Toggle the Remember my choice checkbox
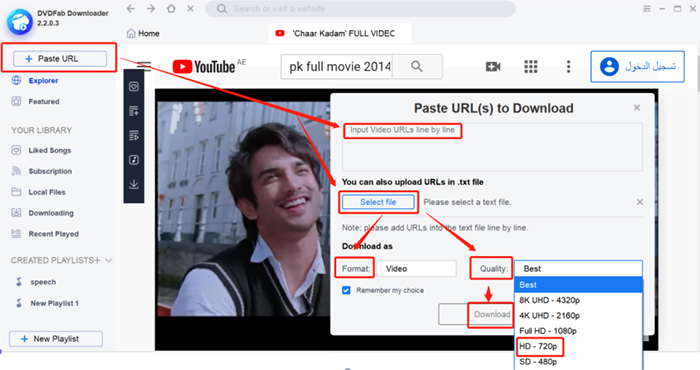700x370 pixels. [x=346, y=290]
